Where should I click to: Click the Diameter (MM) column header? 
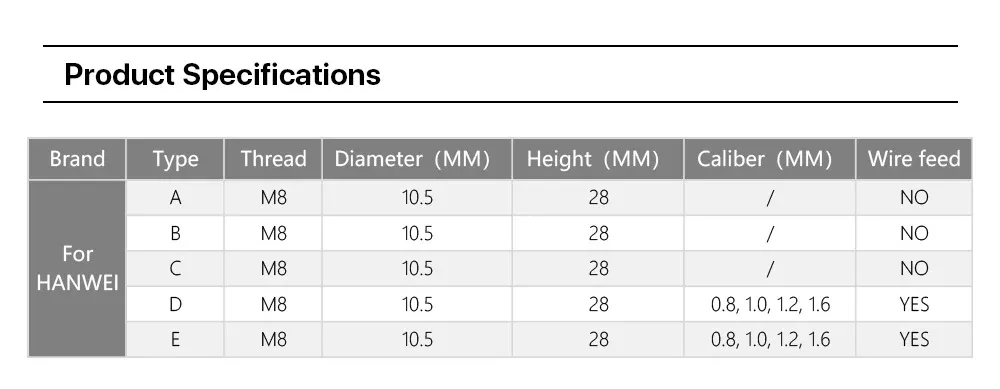point(417,159)
